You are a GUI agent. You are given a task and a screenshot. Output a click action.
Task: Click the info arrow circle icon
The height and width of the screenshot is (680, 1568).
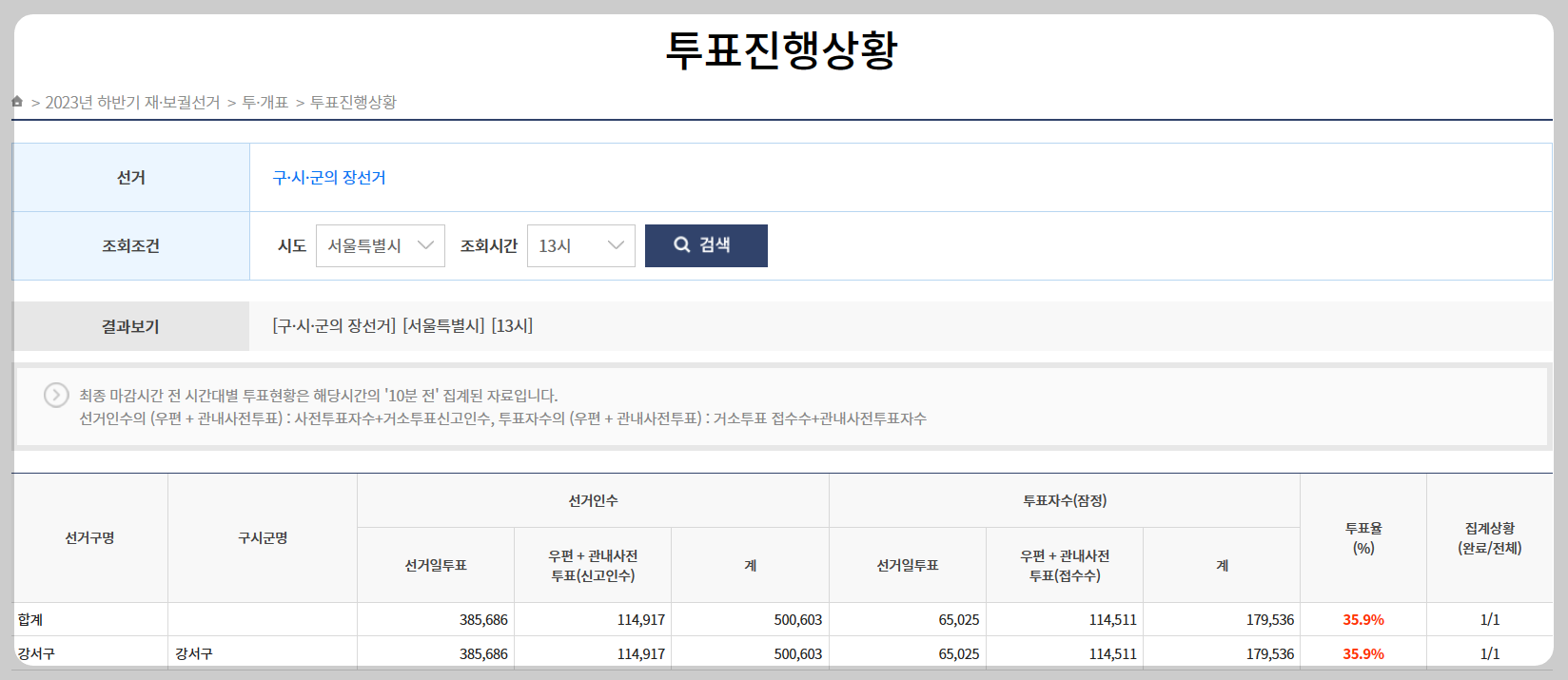pos(56,395)
